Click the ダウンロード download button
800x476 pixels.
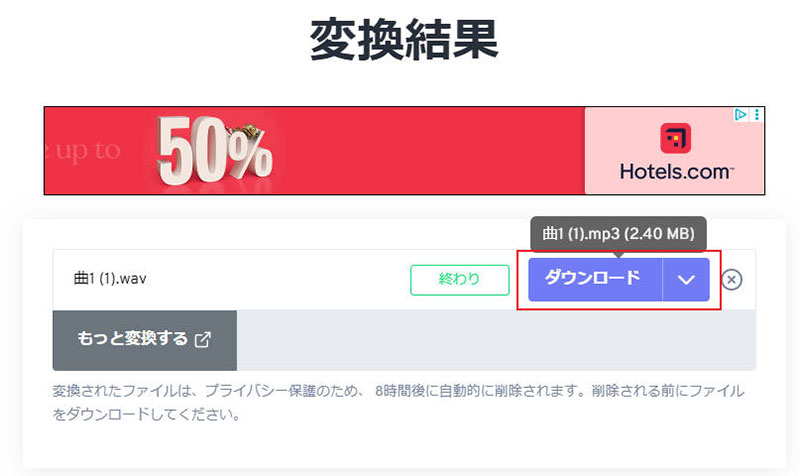594,279
